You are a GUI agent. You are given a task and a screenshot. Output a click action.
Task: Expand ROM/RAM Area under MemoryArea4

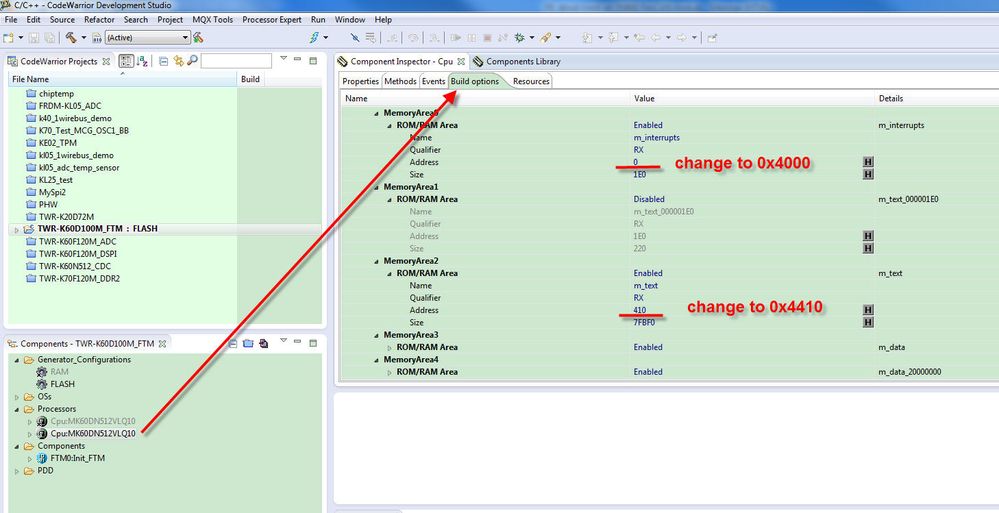pyautogui.click(x=390, y=372)
